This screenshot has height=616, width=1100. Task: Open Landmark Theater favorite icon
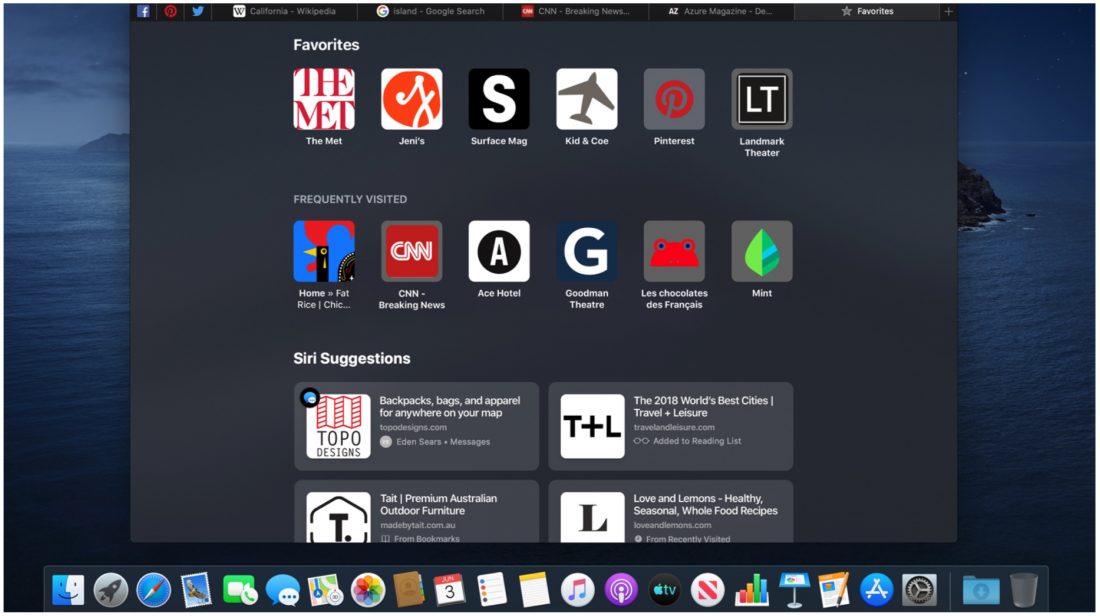(x=761, y=99)
